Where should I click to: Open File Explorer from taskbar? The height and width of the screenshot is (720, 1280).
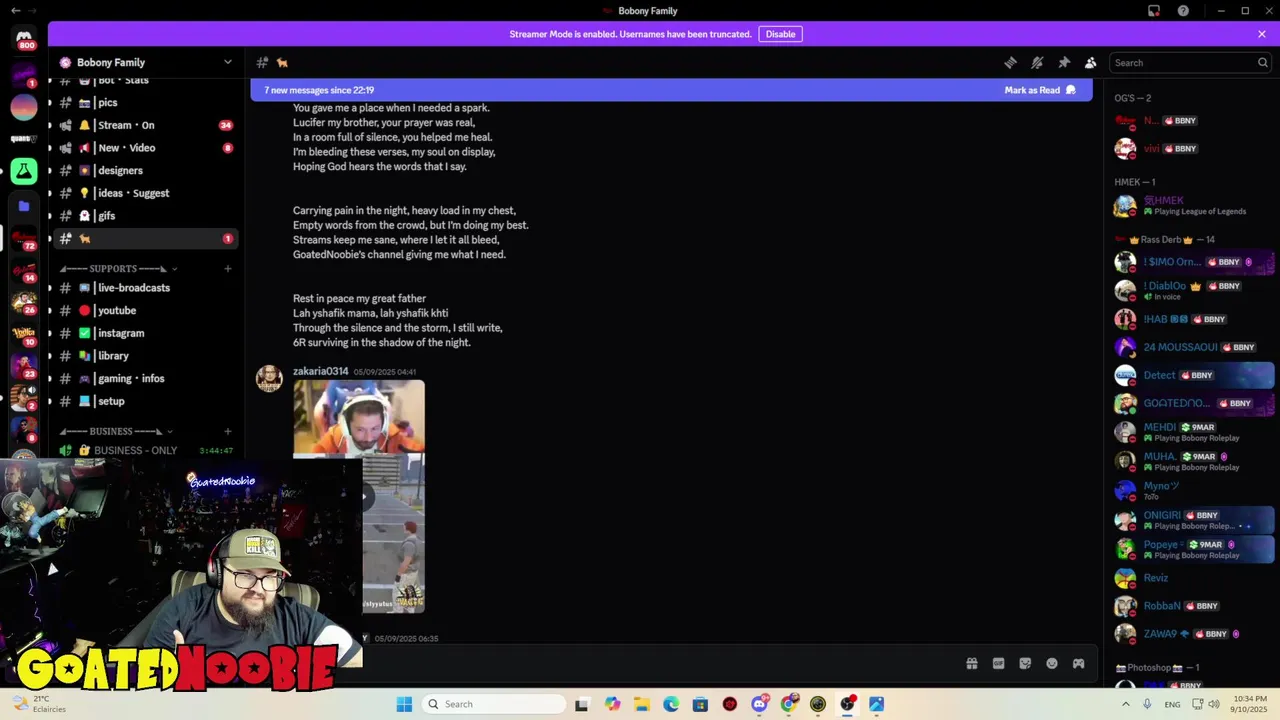click(x=641, y=704)
